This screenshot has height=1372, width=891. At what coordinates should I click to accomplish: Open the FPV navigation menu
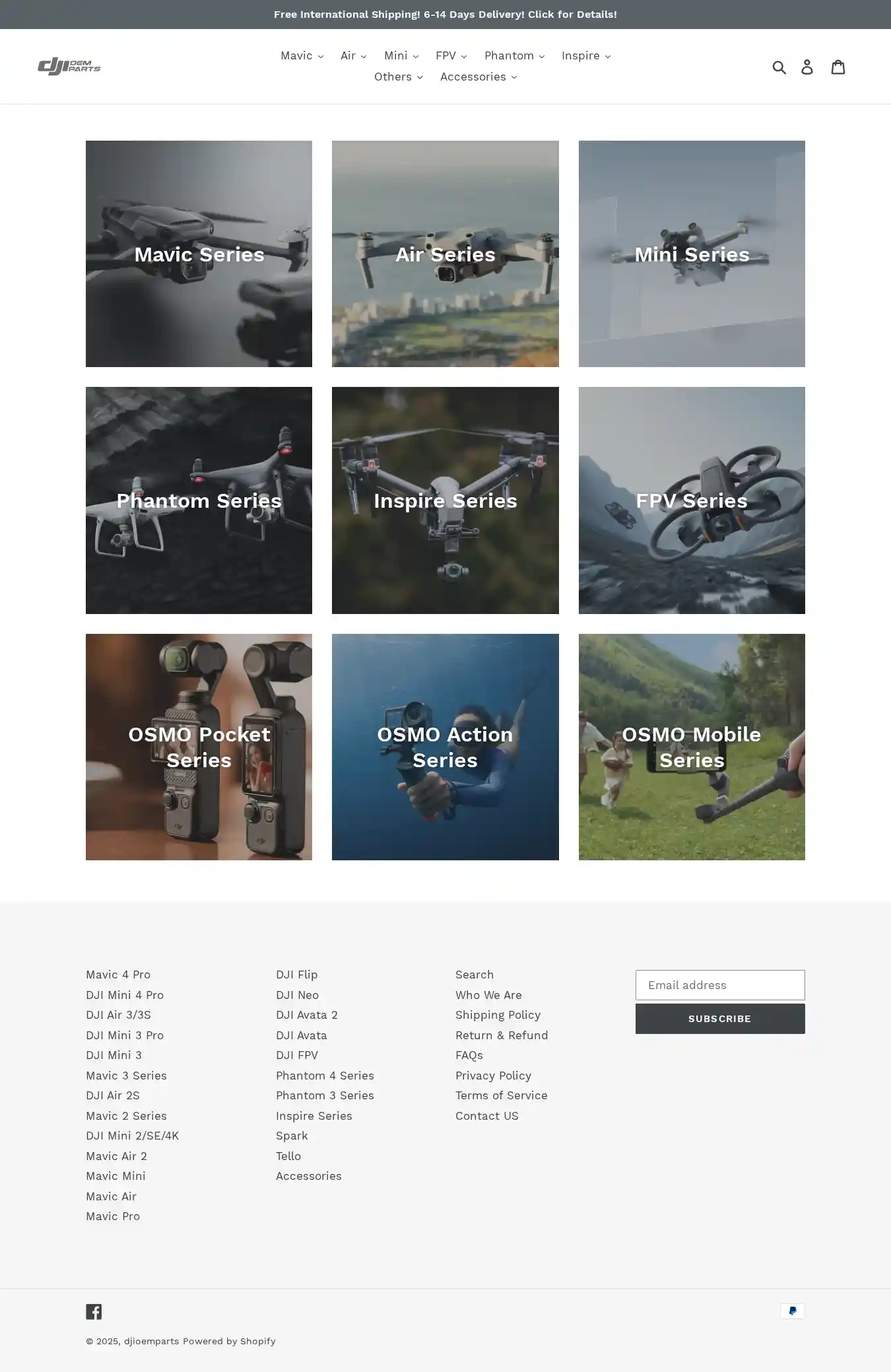tap(451, 56)
